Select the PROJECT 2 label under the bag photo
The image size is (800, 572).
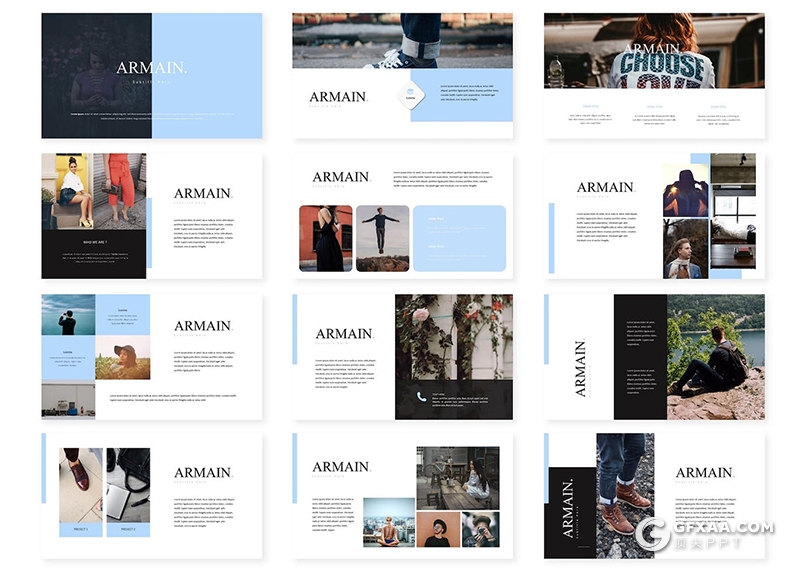pos(128,529)
